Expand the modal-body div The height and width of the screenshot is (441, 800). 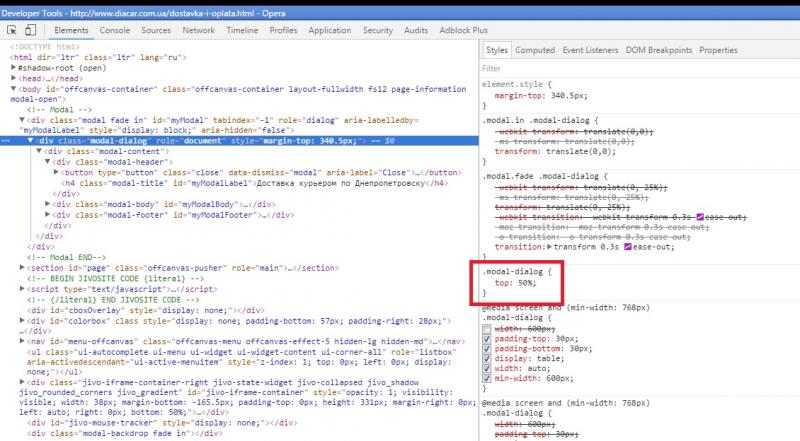click(x=47, y=204)
